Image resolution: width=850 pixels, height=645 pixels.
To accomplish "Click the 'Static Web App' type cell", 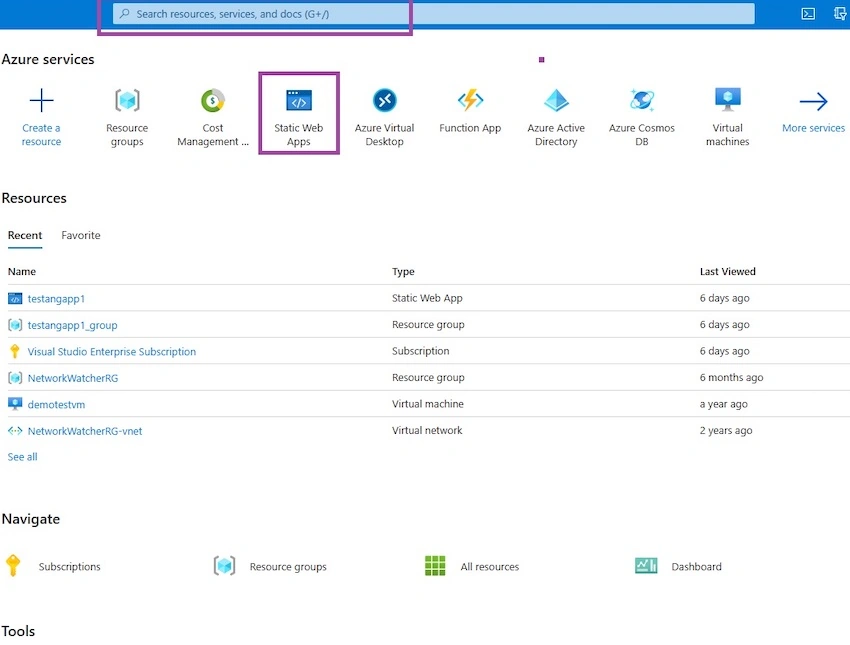I will [427, 298].
